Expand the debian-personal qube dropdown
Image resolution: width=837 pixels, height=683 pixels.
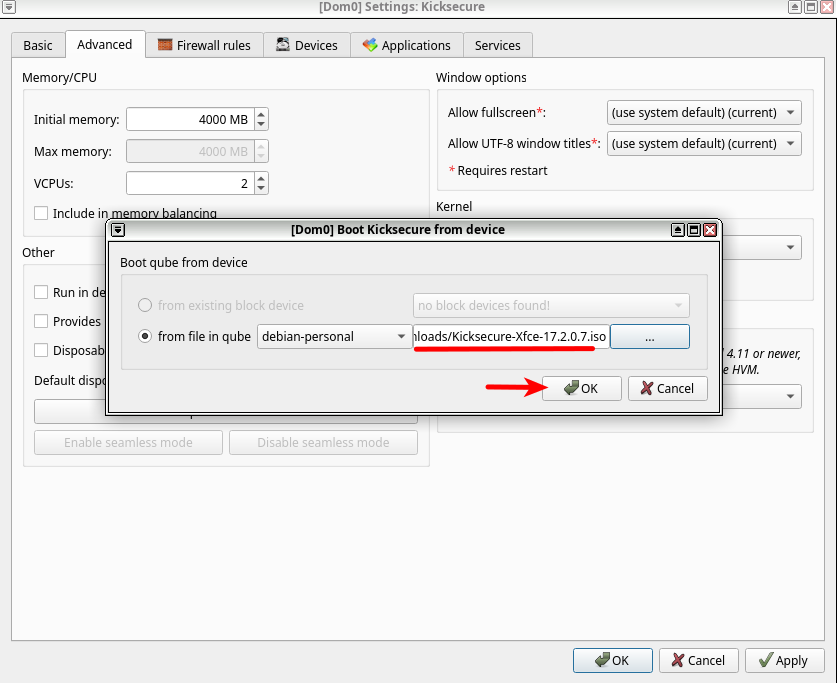click(334, 336)
